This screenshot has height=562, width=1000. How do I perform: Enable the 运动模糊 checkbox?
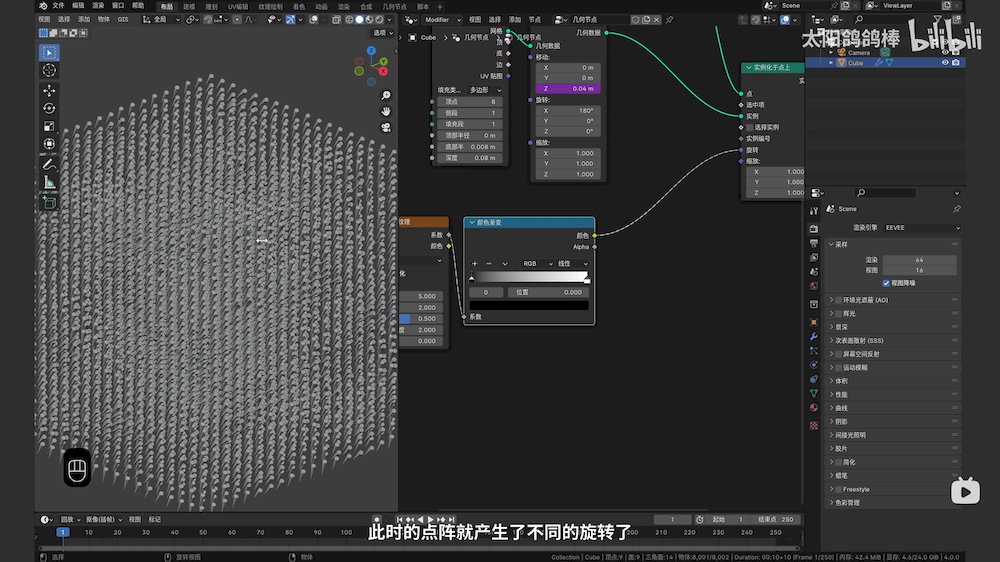[x=839, y=367]
